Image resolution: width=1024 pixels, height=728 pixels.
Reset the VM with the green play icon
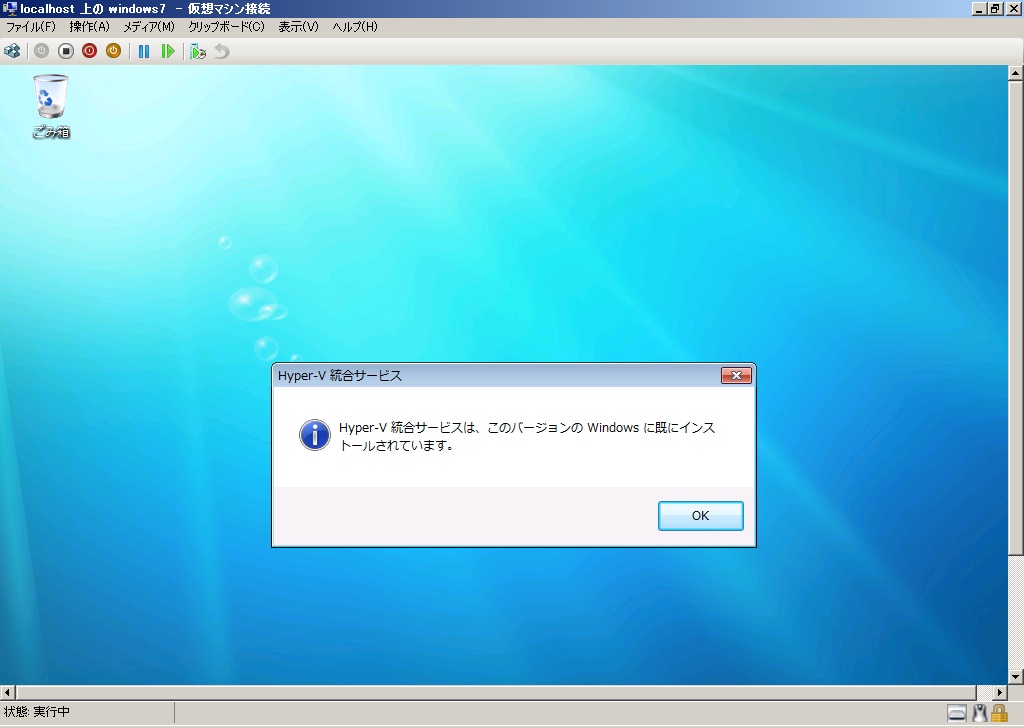point(168,51)
